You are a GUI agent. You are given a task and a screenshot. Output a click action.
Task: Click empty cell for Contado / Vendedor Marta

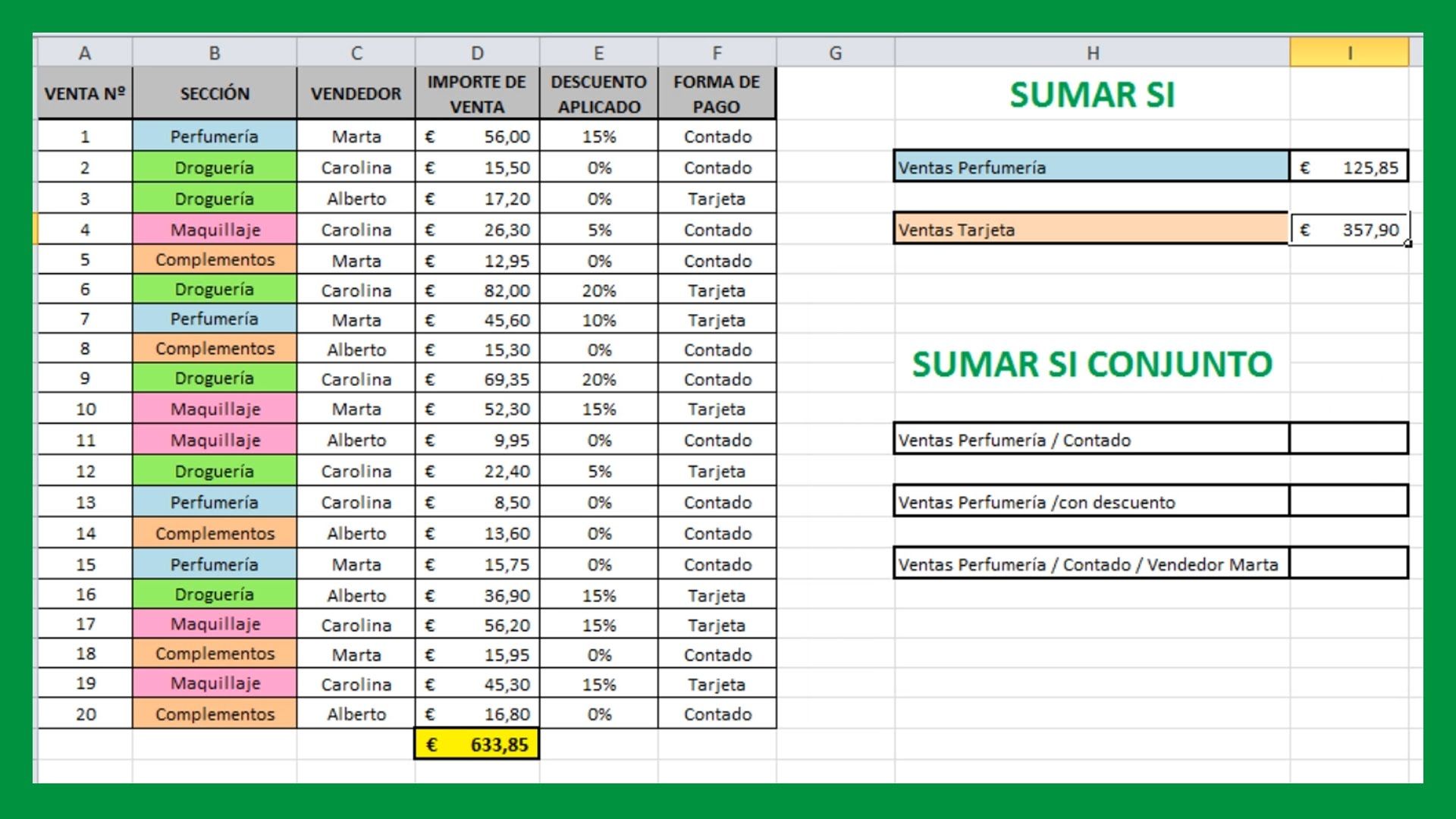[1349, 563]
